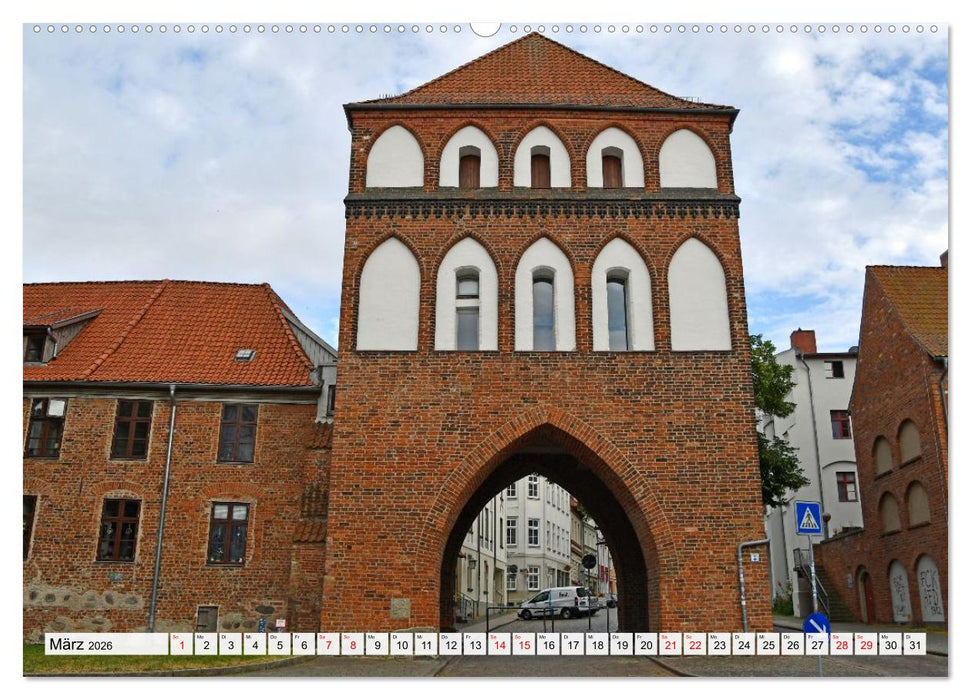Click the midweek date 18
The image size is (971, 700).
596,646
